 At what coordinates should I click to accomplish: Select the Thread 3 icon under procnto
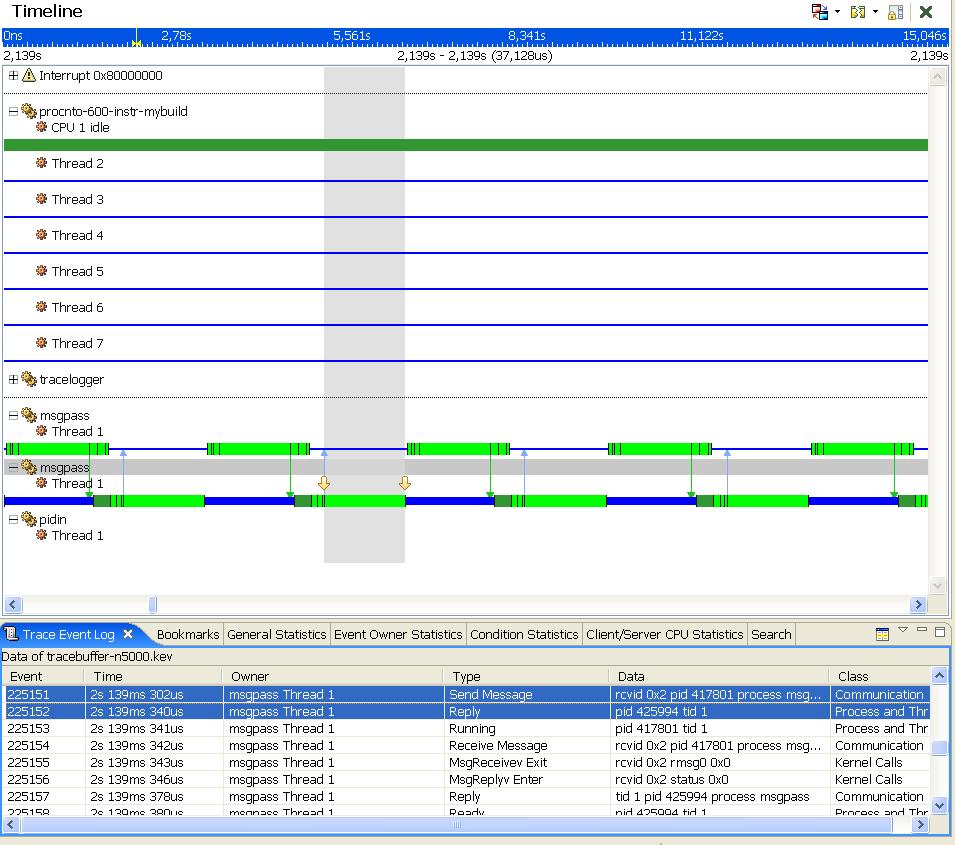[41, 199]
